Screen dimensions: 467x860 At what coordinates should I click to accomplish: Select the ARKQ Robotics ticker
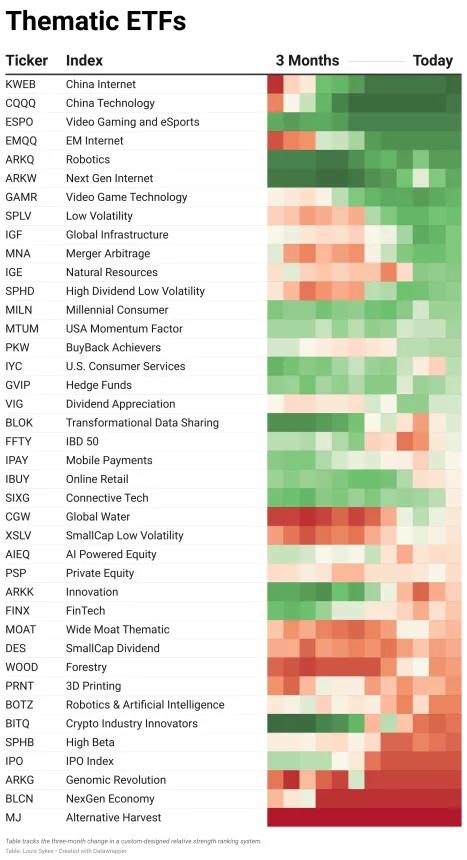pos(19,160)
